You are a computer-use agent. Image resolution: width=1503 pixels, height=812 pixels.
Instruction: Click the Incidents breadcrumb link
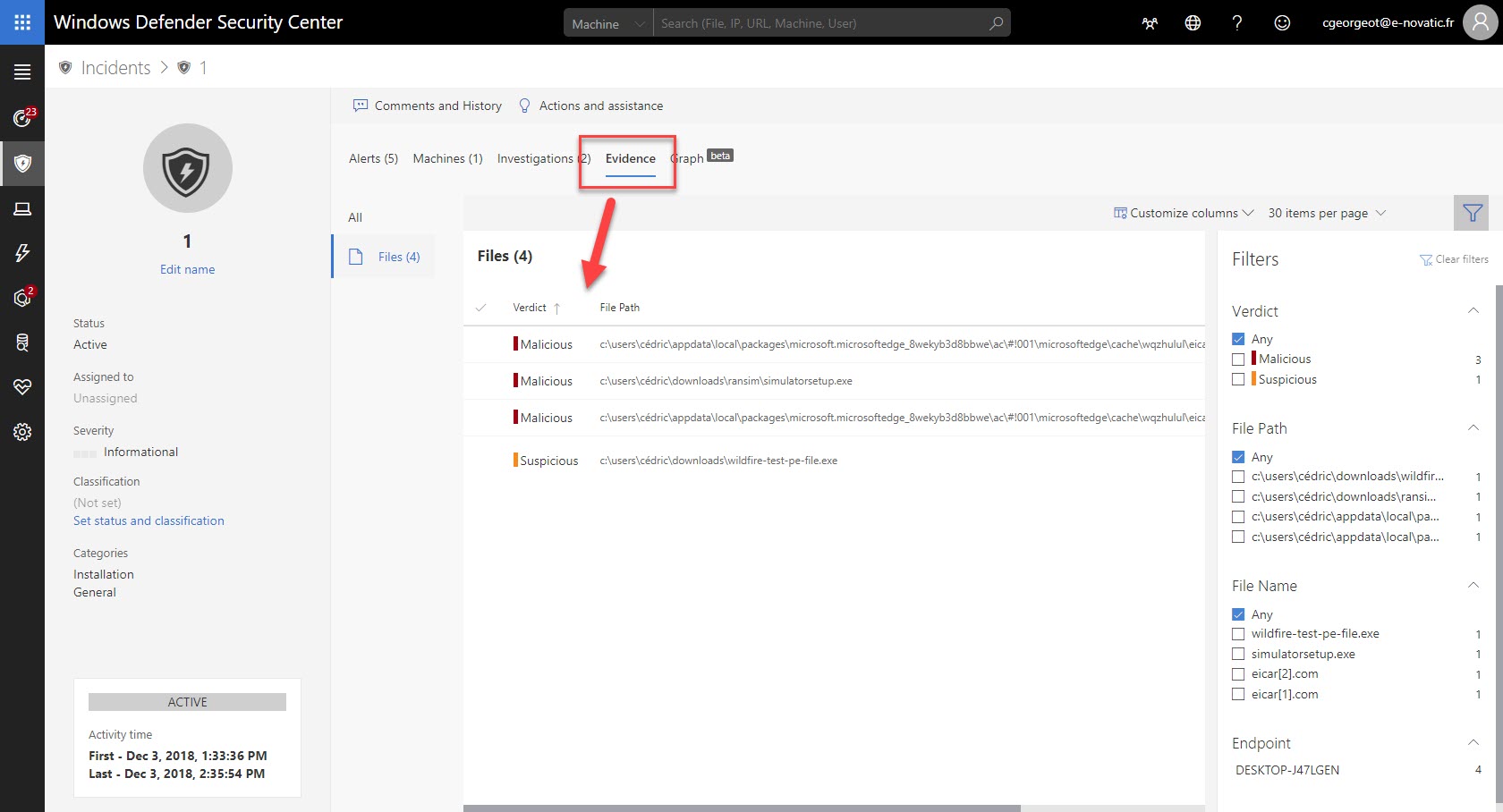click(115, 68)
